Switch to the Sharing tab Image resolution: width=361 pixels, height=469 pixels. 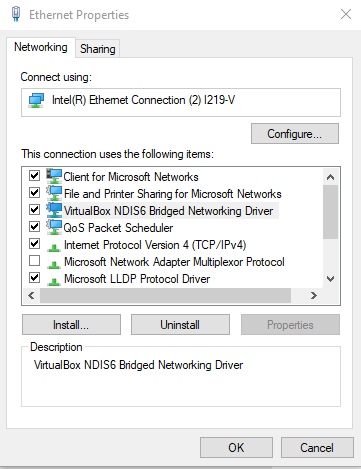point(98,49)
